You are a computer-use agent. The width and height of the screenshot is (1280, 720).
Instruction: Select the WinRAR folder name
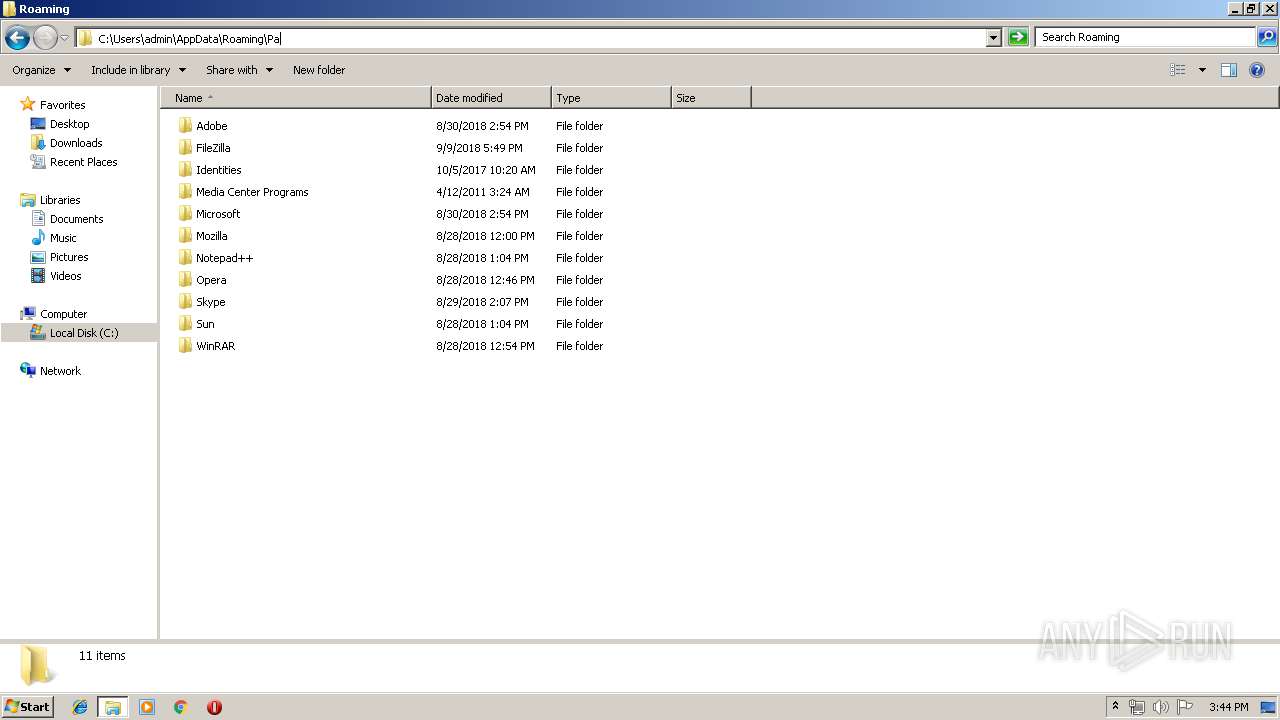[215, 346]
